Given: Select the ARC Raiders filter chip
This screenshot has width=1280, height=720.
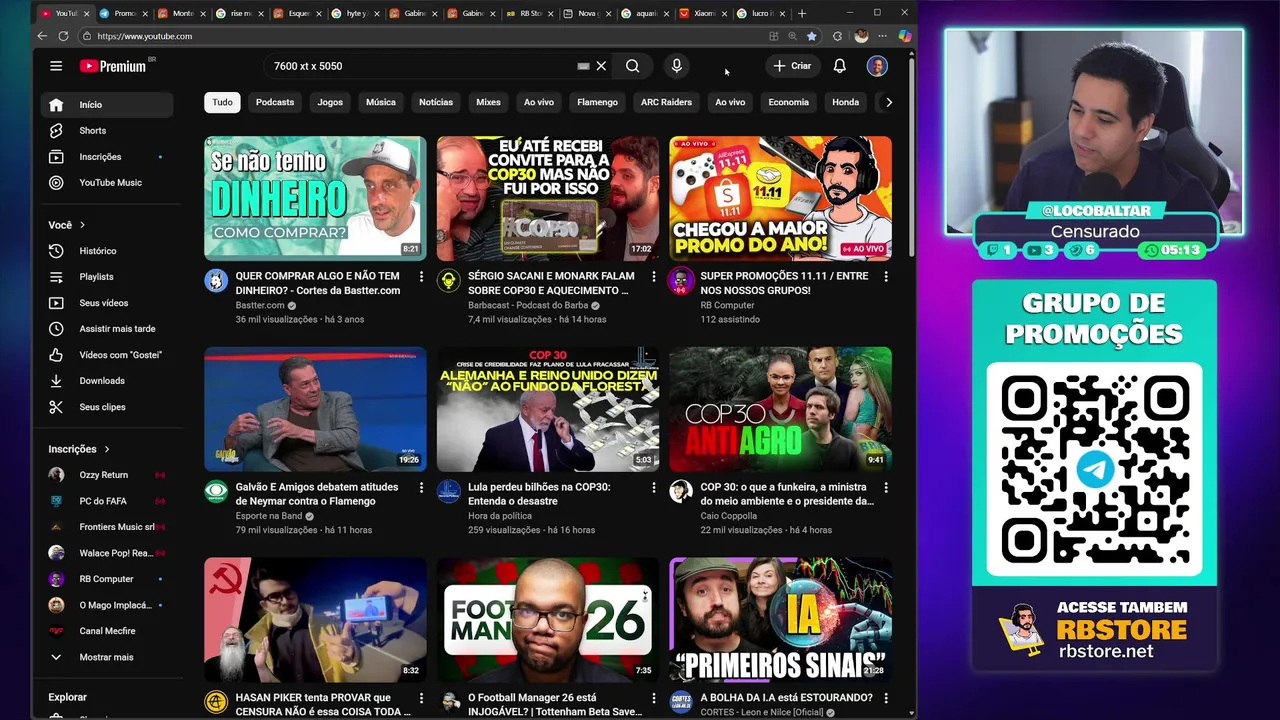Looking at the screenshot, I should tap(666, 102).
